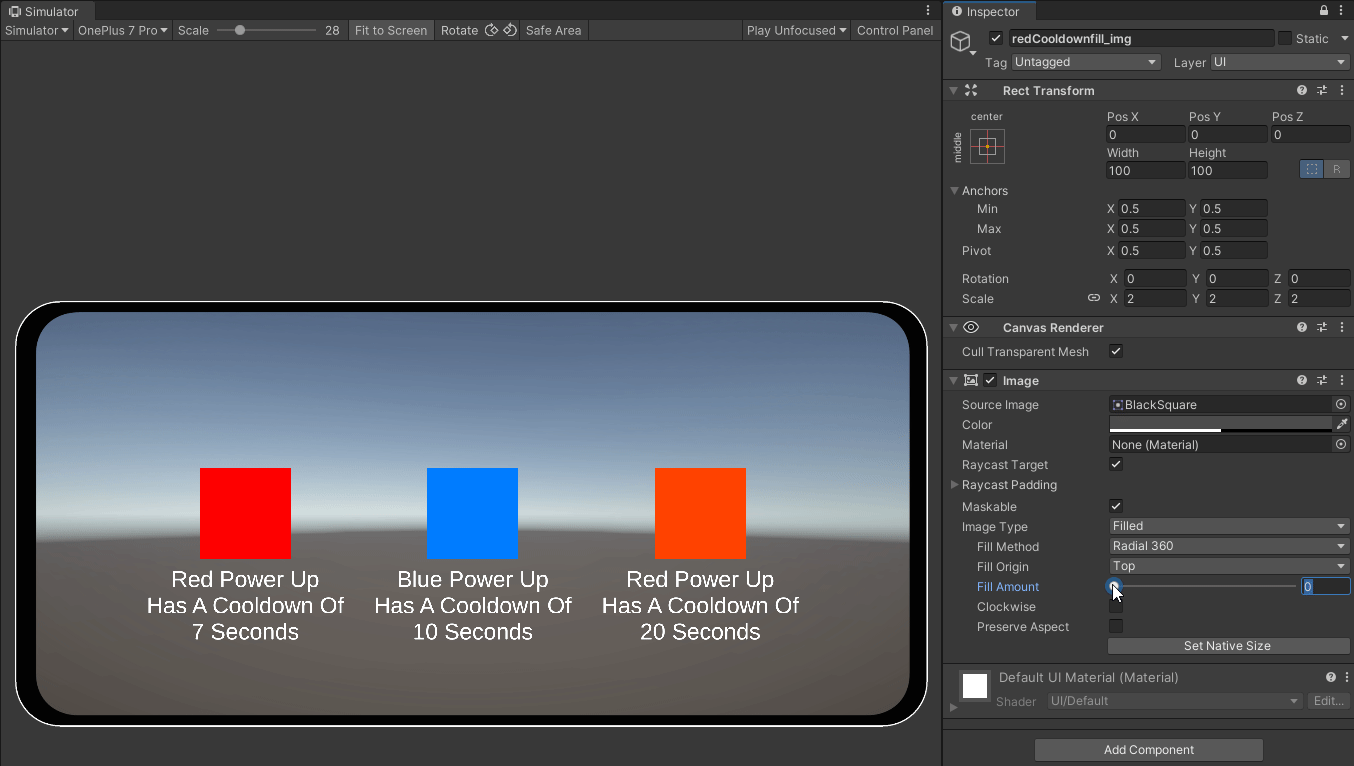Screen dimensions: 1354x766
Task: Click the Image component help icon
Action: (x=1301, y=380)
